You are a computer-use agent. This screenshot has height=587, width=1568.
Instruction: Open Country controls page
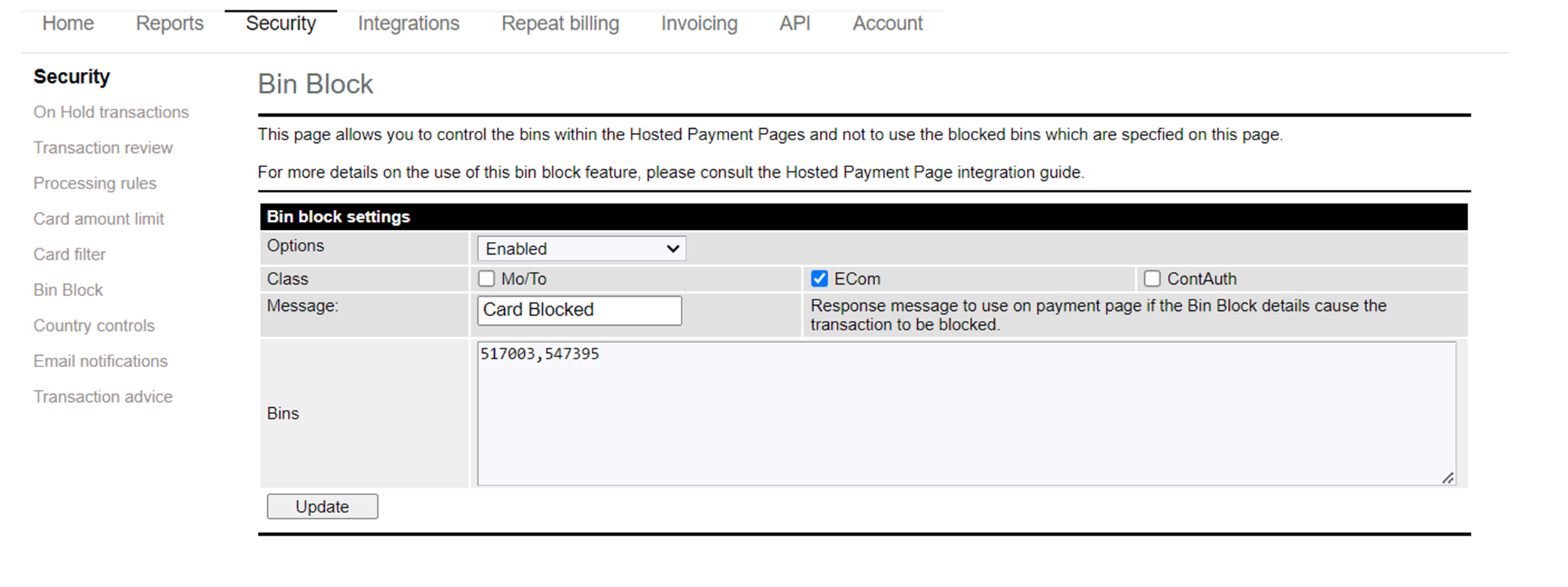click(x=94, y=326)
